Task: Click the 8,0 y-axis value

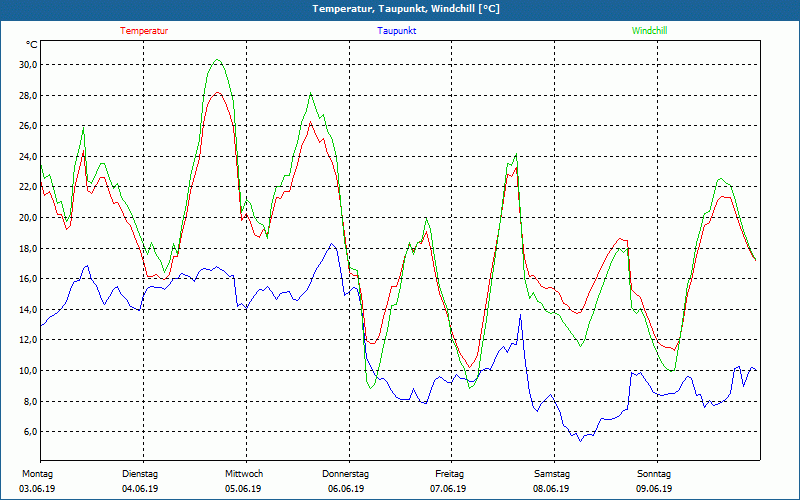Action: pos(31,402)
